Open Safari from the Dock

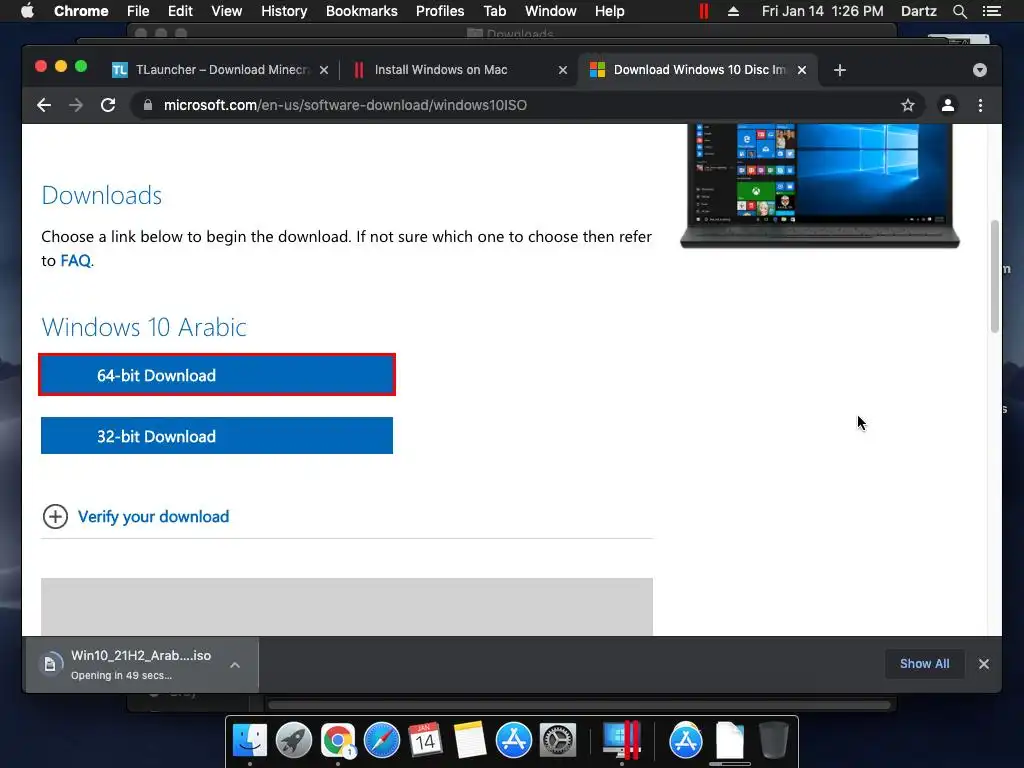point(381,740)
